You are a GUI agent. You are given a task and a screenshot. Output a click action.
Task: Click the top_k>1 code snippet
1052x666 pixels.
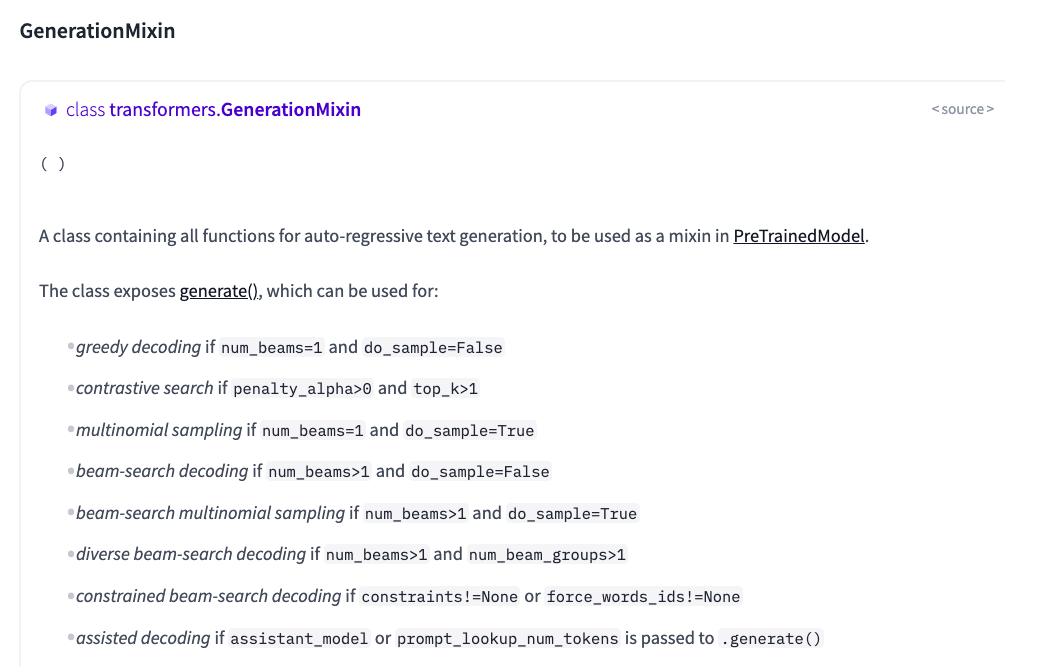[x=445, y=389]
